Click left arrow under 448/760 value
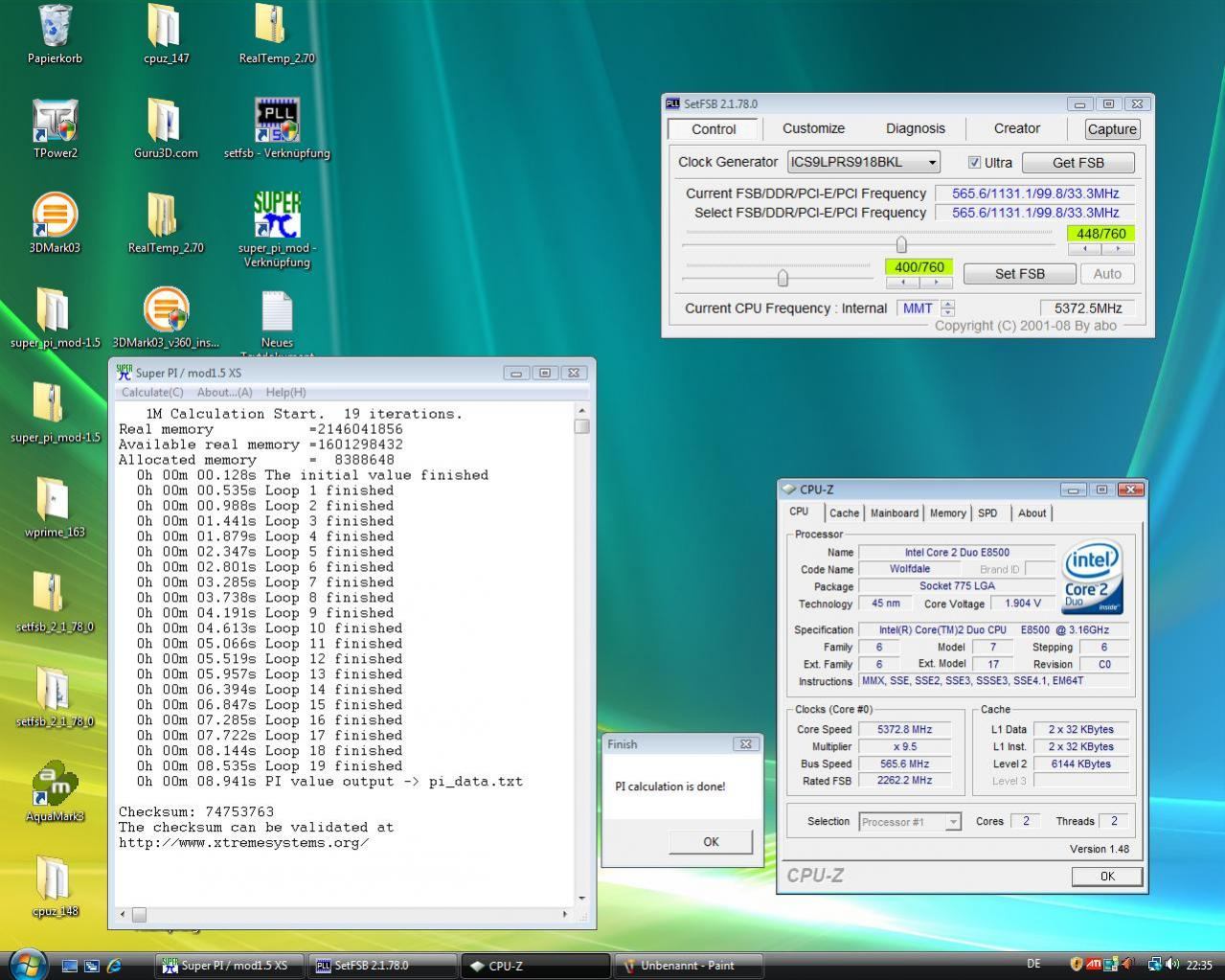 point(1084,249)
